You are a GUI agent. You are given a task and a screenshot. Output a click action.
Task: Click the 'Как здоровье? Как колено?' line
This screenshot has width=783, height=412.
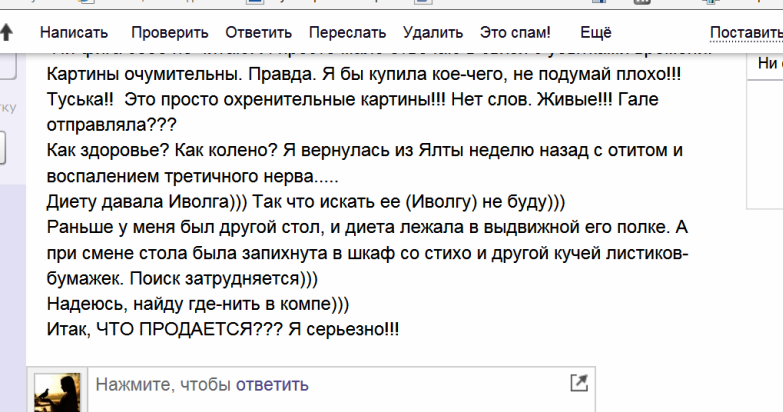(364, 151)
